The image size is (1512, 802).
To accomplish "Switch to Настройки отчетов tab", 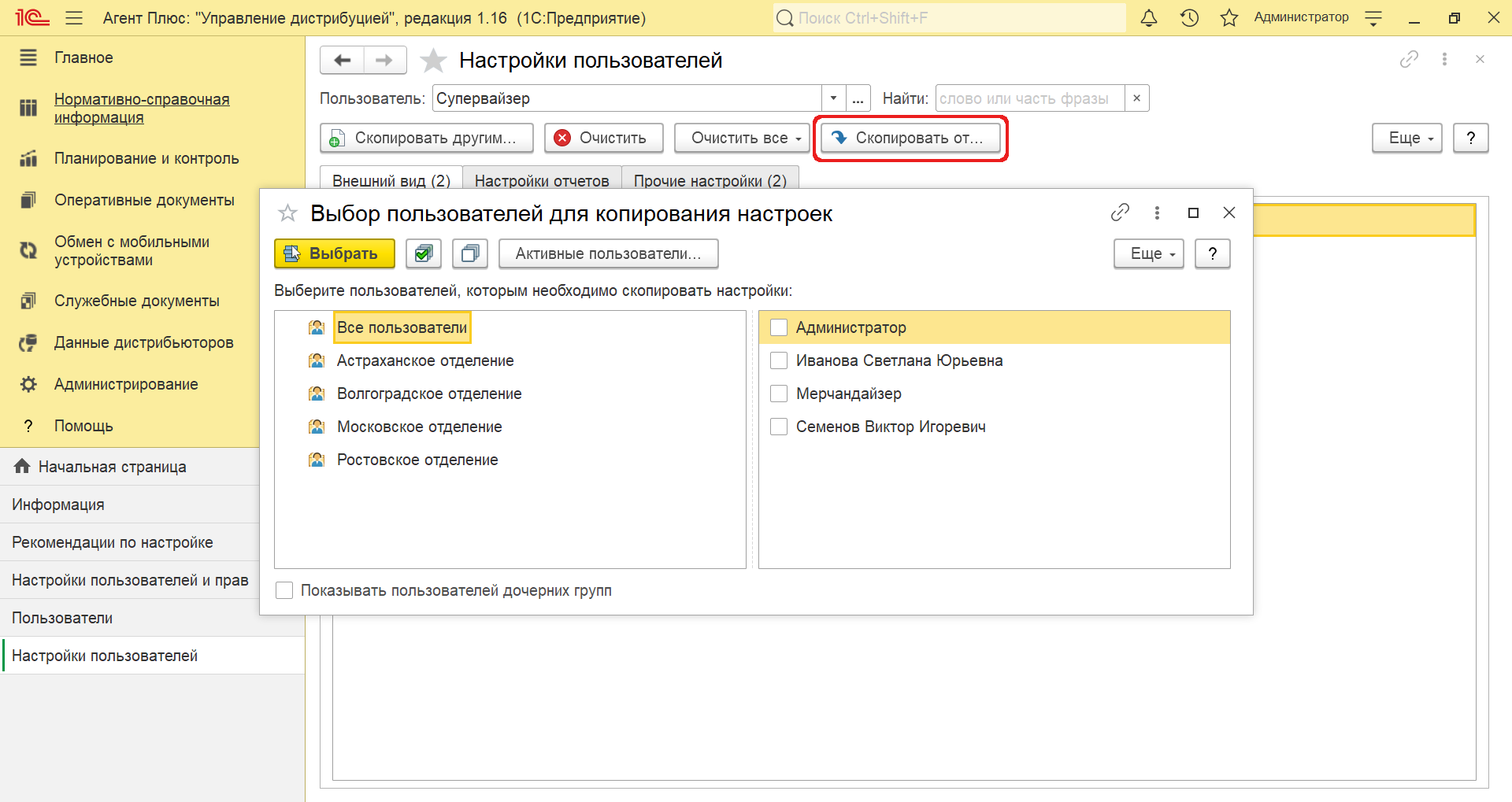I will pyautogui.click(x=542, y=180).
